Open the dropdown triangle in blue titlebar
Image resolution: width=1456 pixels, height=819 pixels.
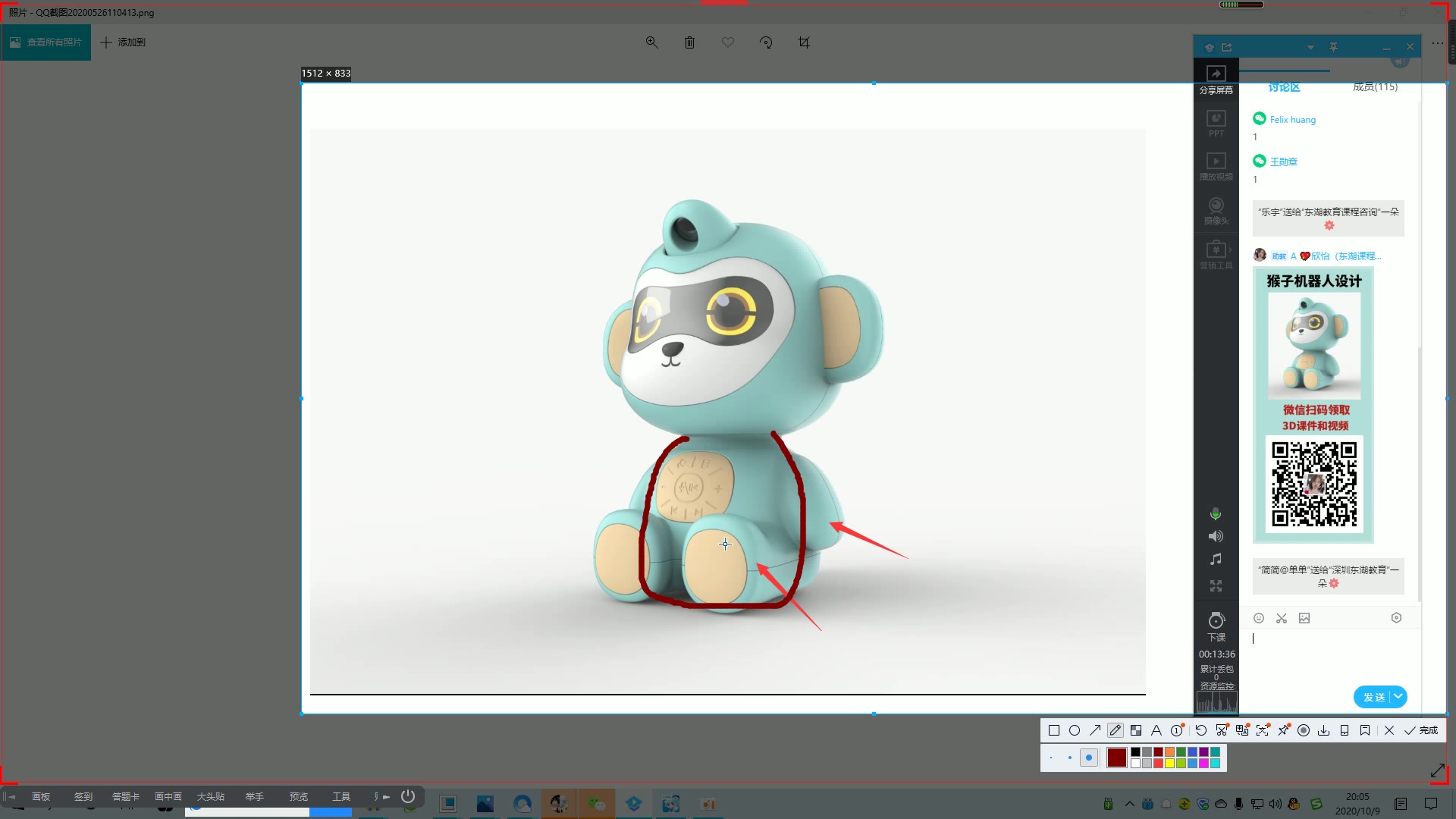[x=1310, y=48]
